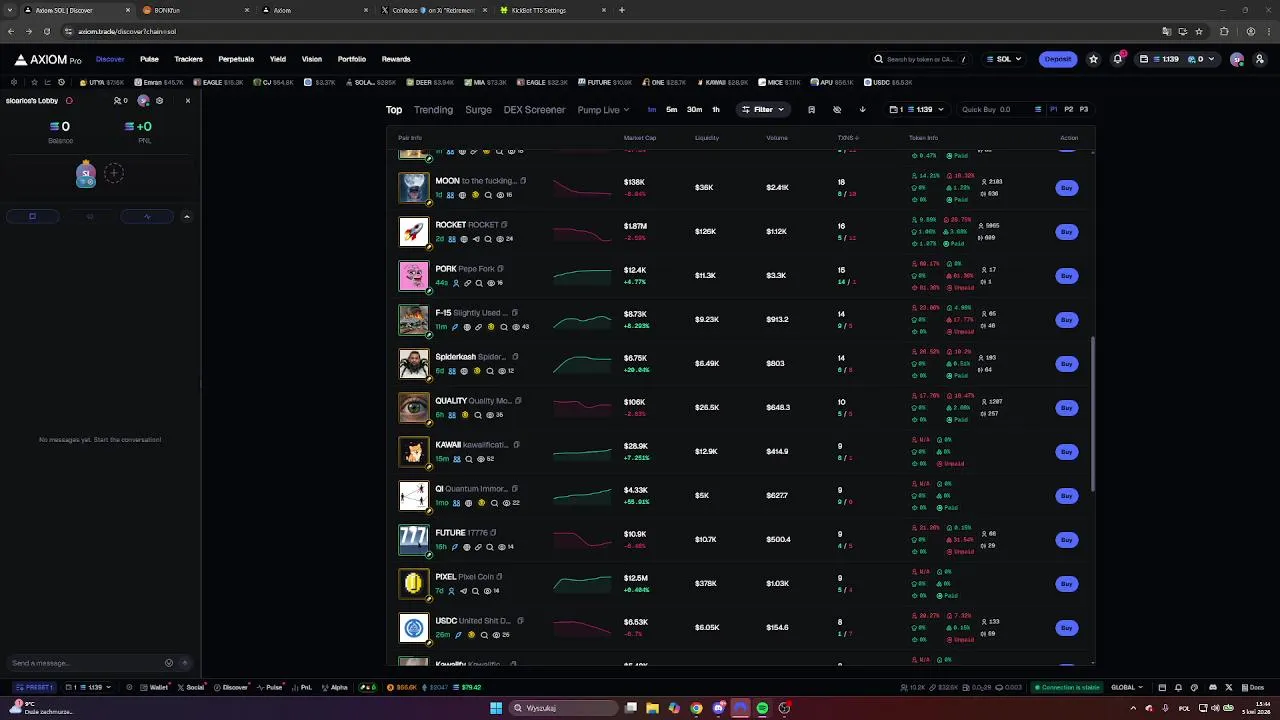Image resolution: width=1280 pixels, height=720 pixels.
Task: Open Chrome from the taskbar
Action: pos(696,708)
